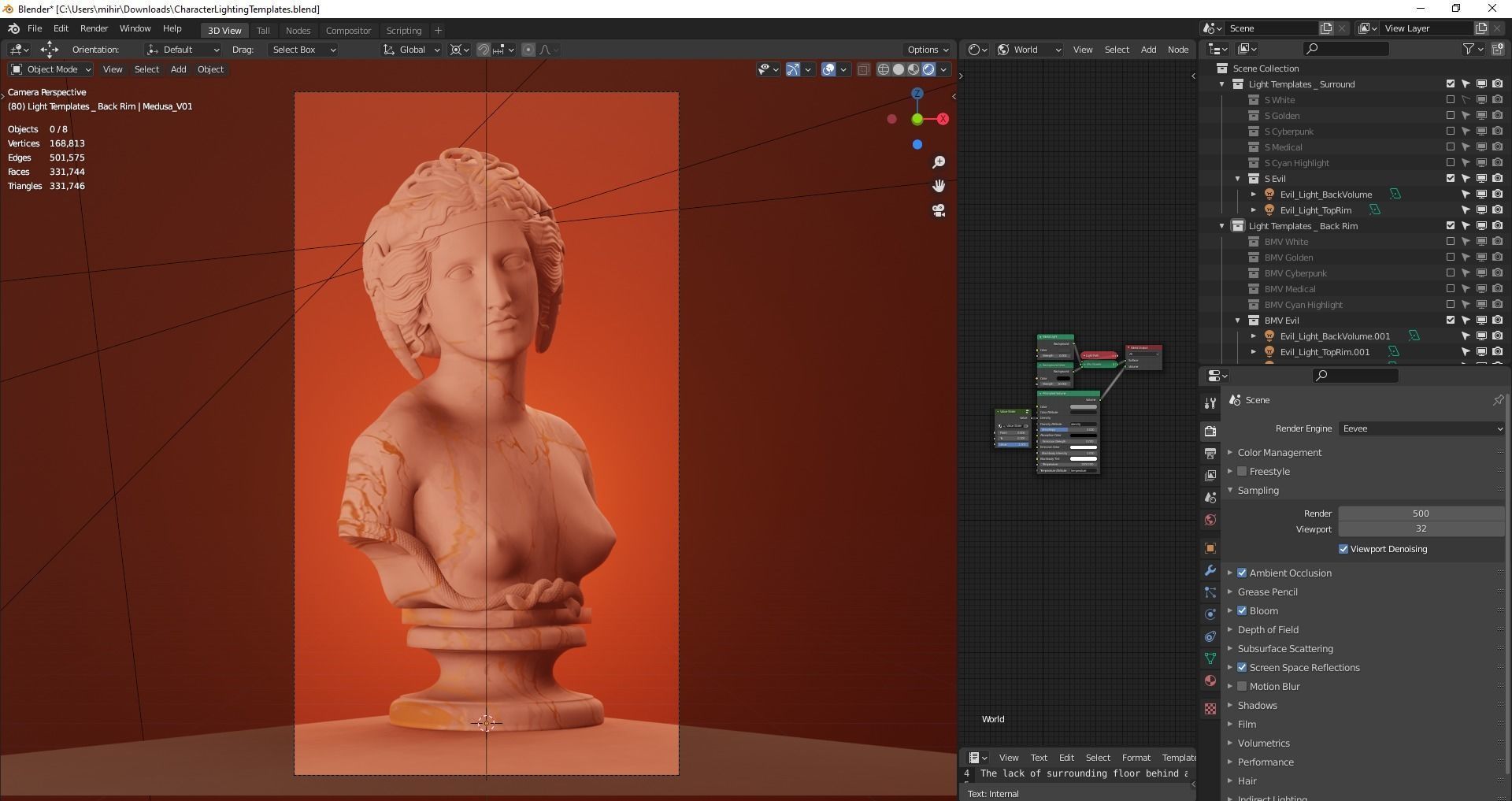Toggle viewport gizmos icon

[x=793, y=69]
